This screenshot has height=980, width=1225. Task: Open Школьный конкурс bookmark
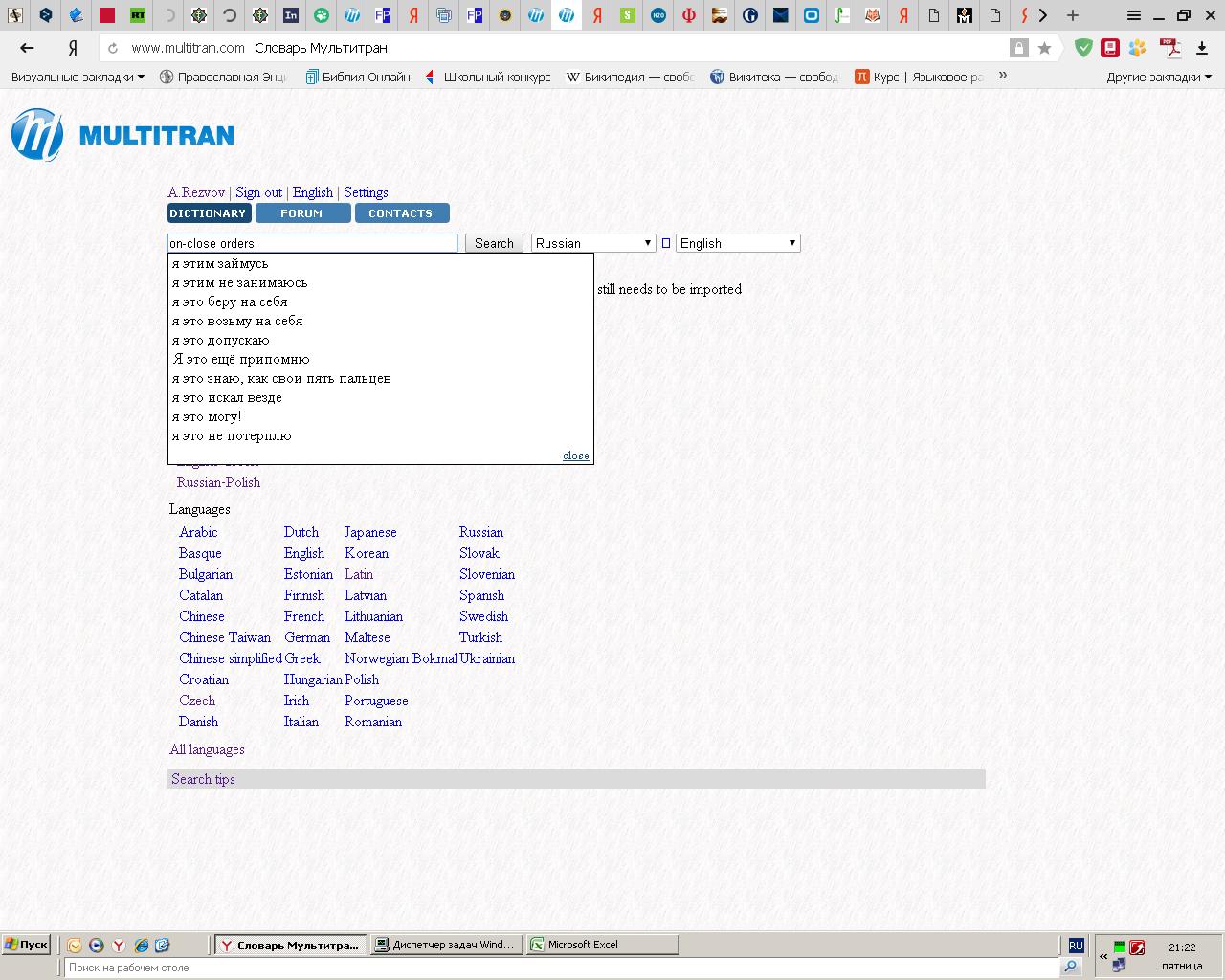488,77
